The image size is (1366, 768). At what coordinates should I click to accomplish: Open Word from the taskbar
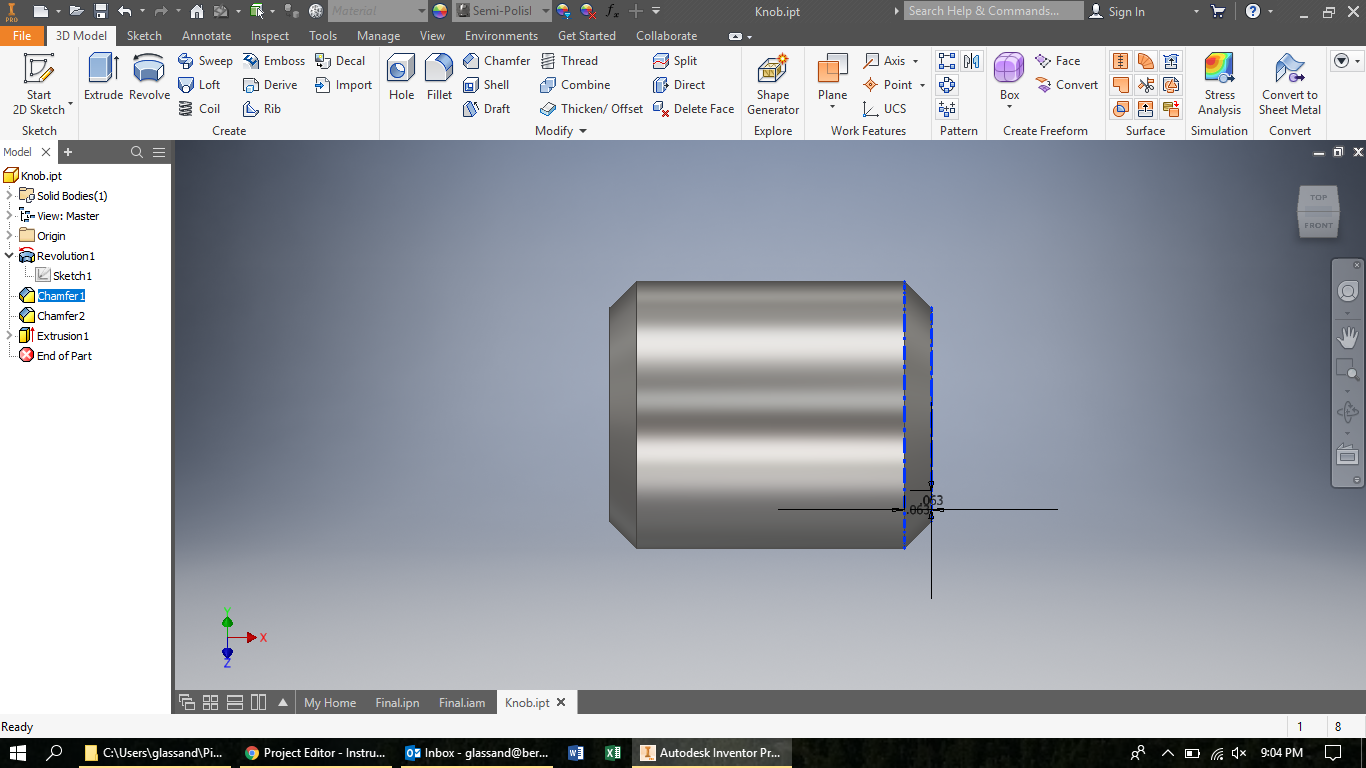pos(575,753)
